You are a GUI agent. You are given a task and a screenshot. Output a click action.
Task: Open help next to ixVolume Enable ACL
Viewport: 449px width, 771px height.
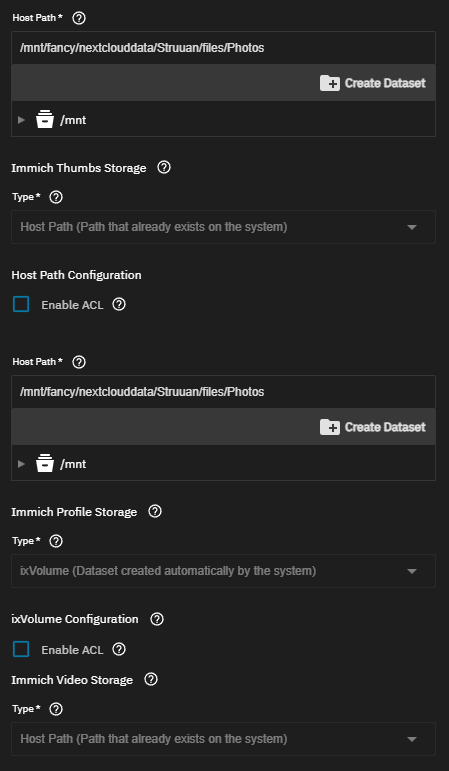click(119, 650)
